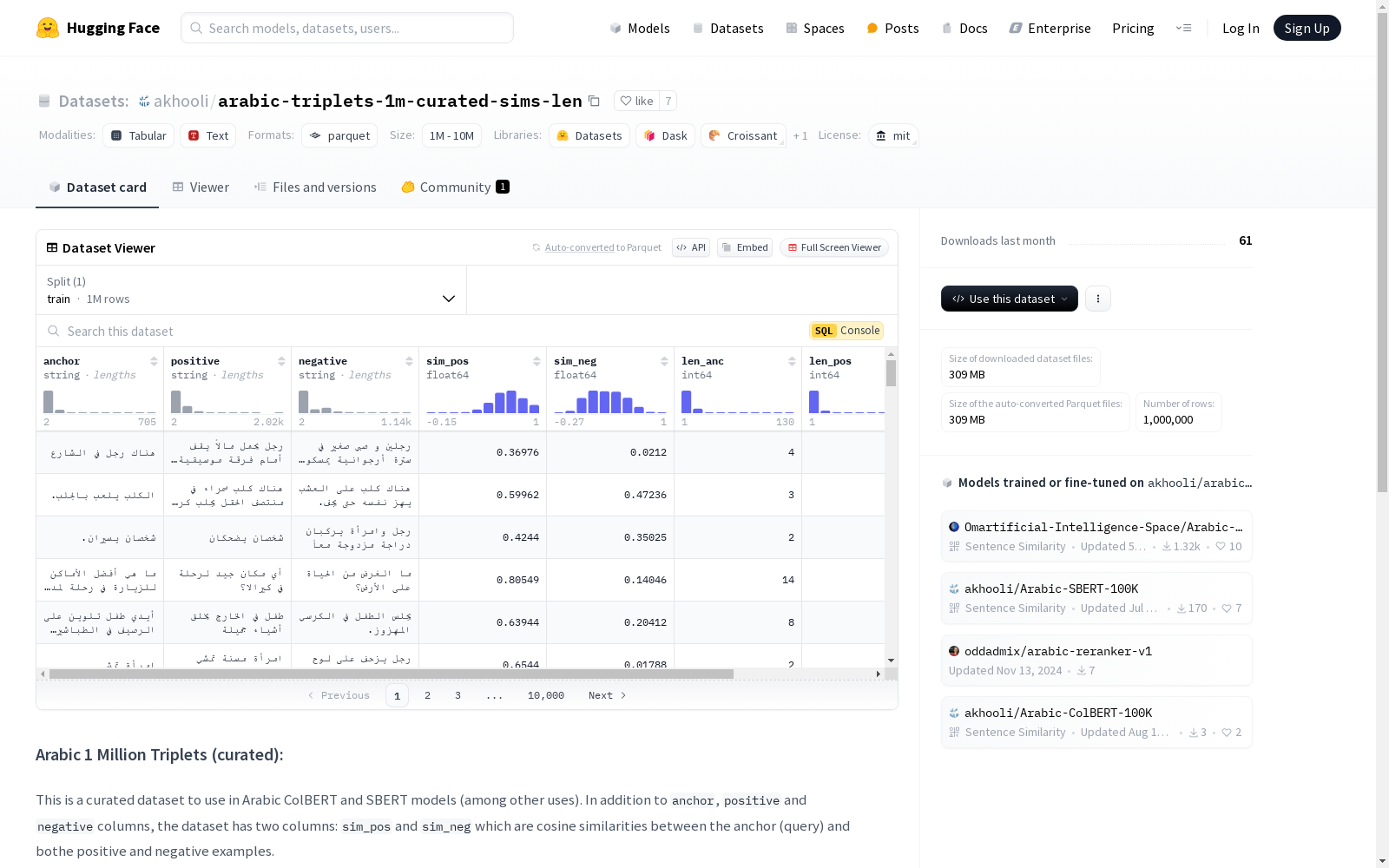1389x868 pixels.
Task: Click the horizontal scrollbar of the table
Action: [392, 674]
